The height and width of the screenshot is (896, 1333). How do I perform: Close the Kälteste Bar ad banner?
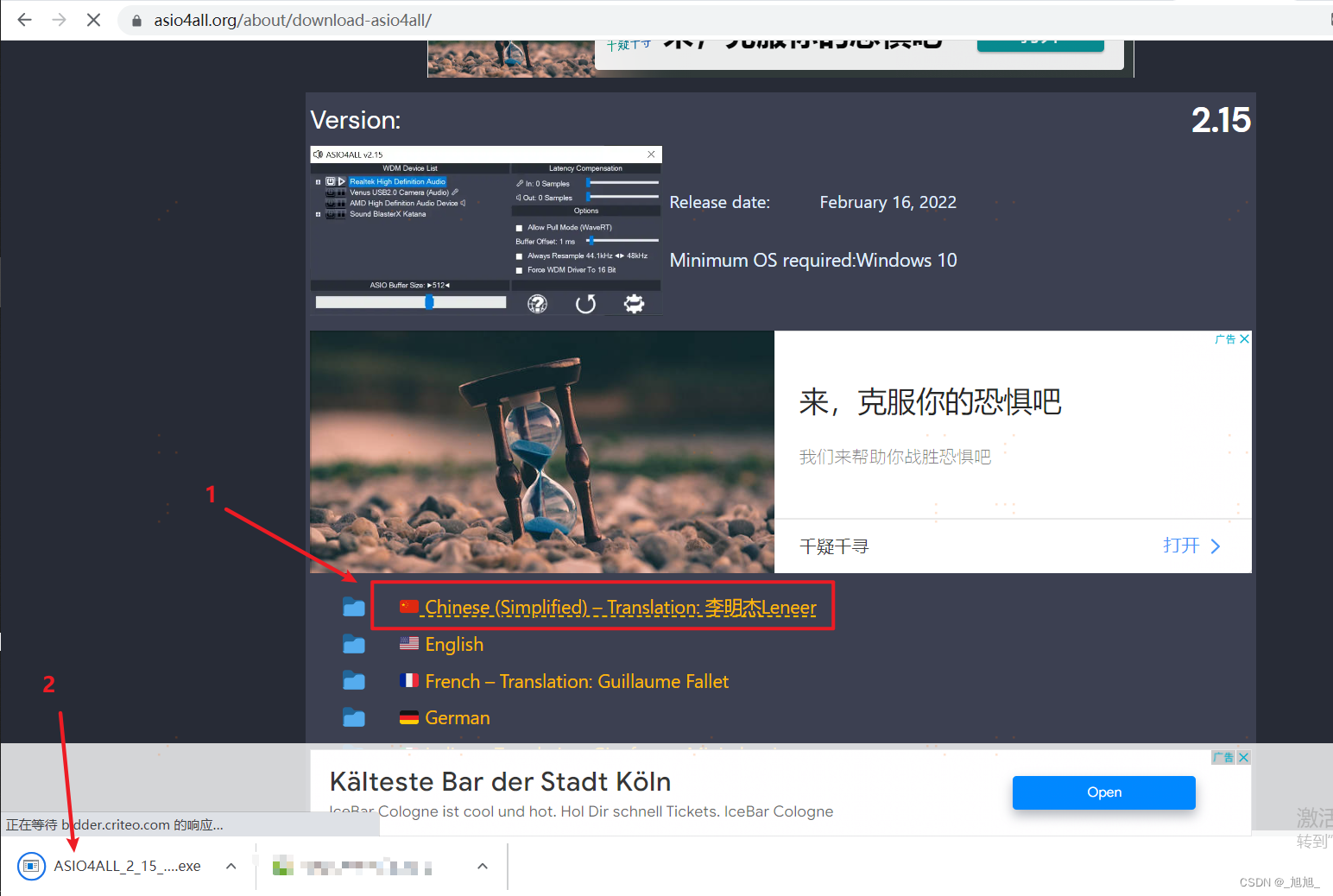[1243, 757]
